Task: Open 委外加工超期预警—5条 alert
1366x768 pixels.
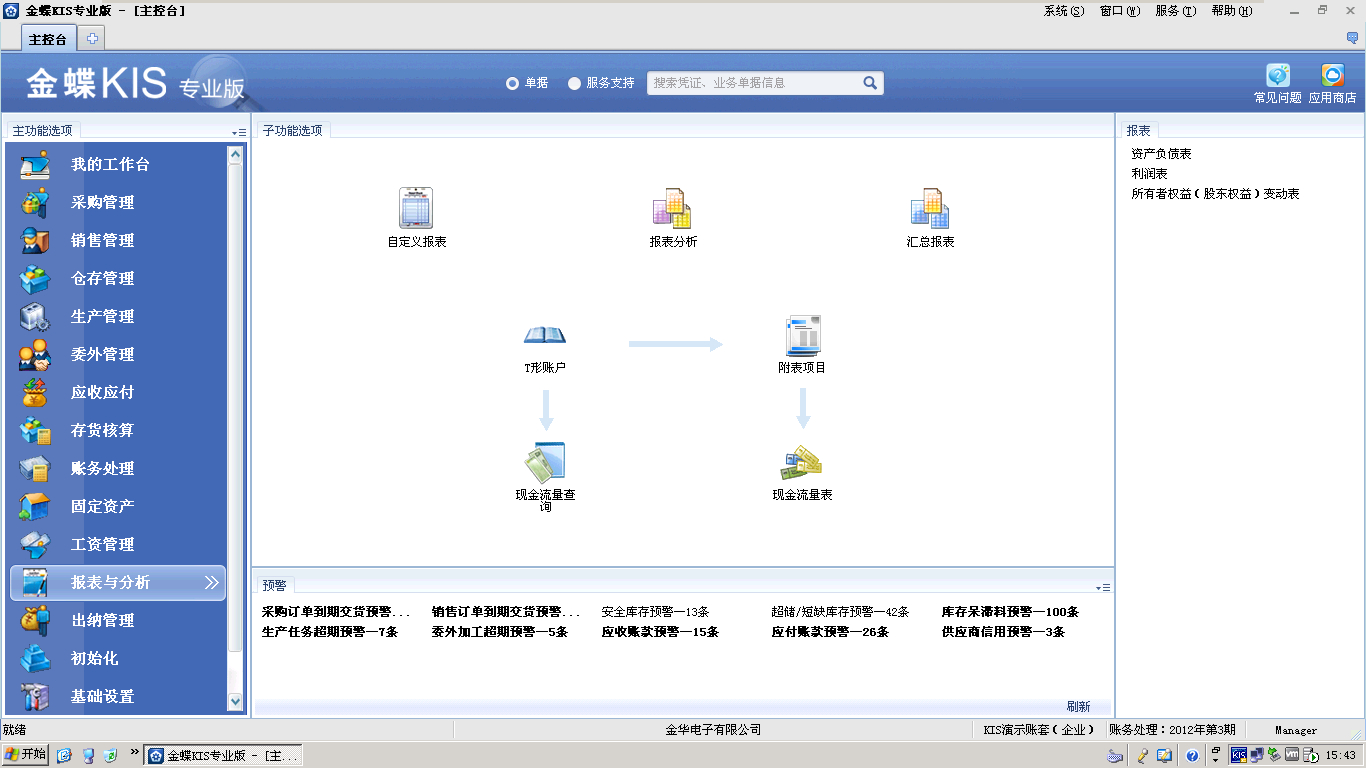Action: coord(500,632)
